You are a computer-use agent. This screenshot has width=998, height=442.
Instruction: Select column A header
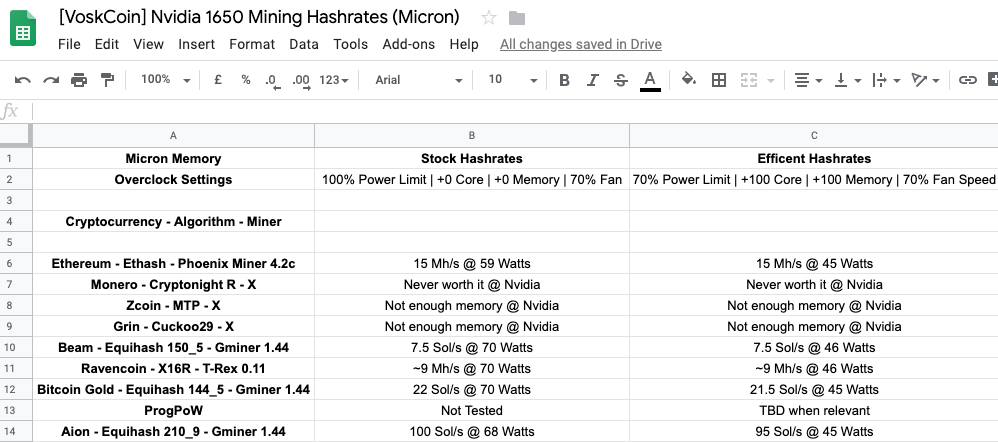pyautogui.click(x=173, y=136)
